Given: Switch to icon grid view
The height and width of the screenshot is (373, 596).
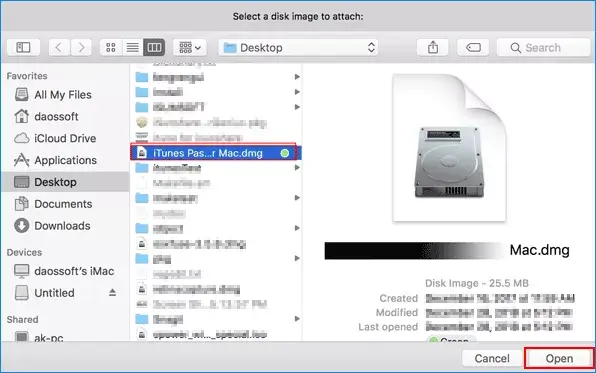Looking at the screenshot, I should click(111, 48).
